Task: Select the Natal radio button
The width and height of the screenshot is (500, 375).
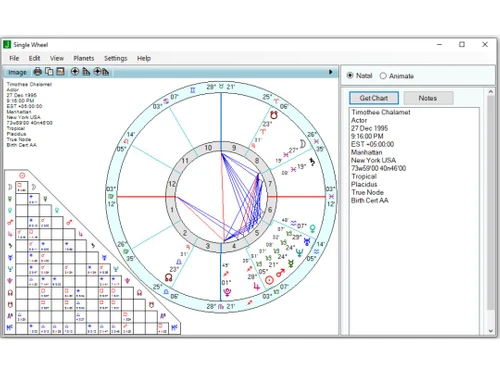Action: [350, 75]
